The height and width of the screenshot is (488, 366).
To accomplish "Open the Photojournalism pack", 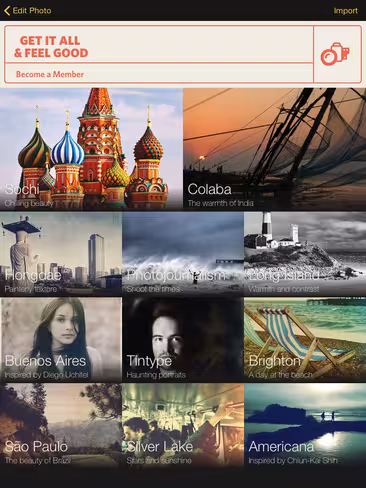I will (183, 254).
